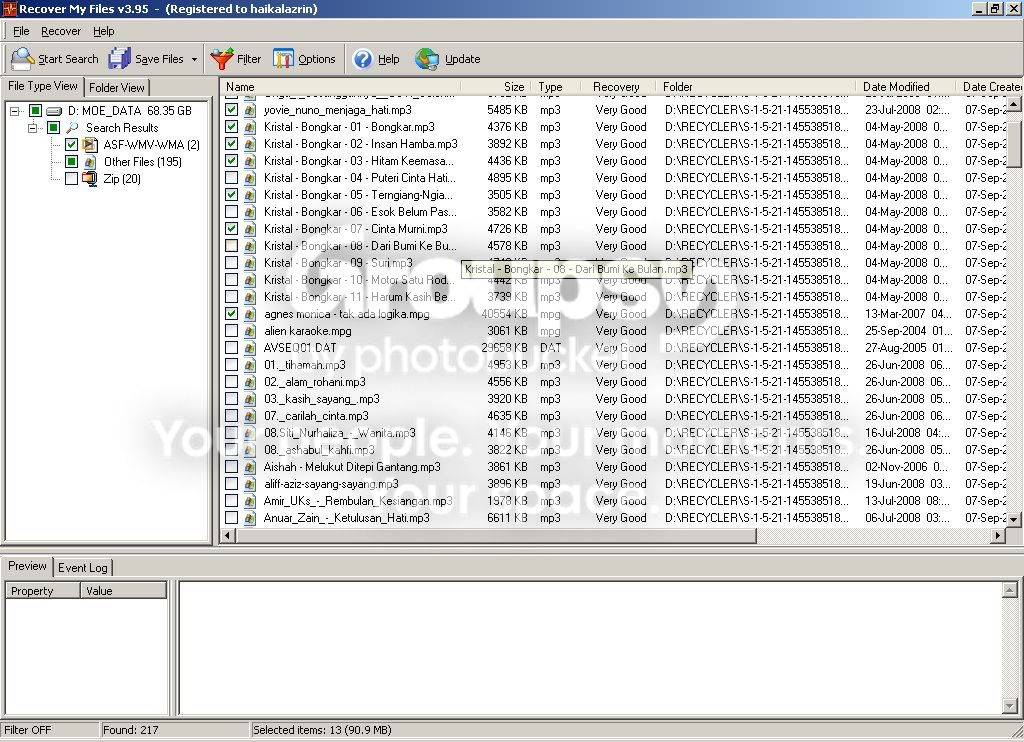Uncheck the ASF-WMV-WMA (2) tree checkbox
This screenshot has width=1024, height=742.
pyautogui.click(x=72, y=144)
